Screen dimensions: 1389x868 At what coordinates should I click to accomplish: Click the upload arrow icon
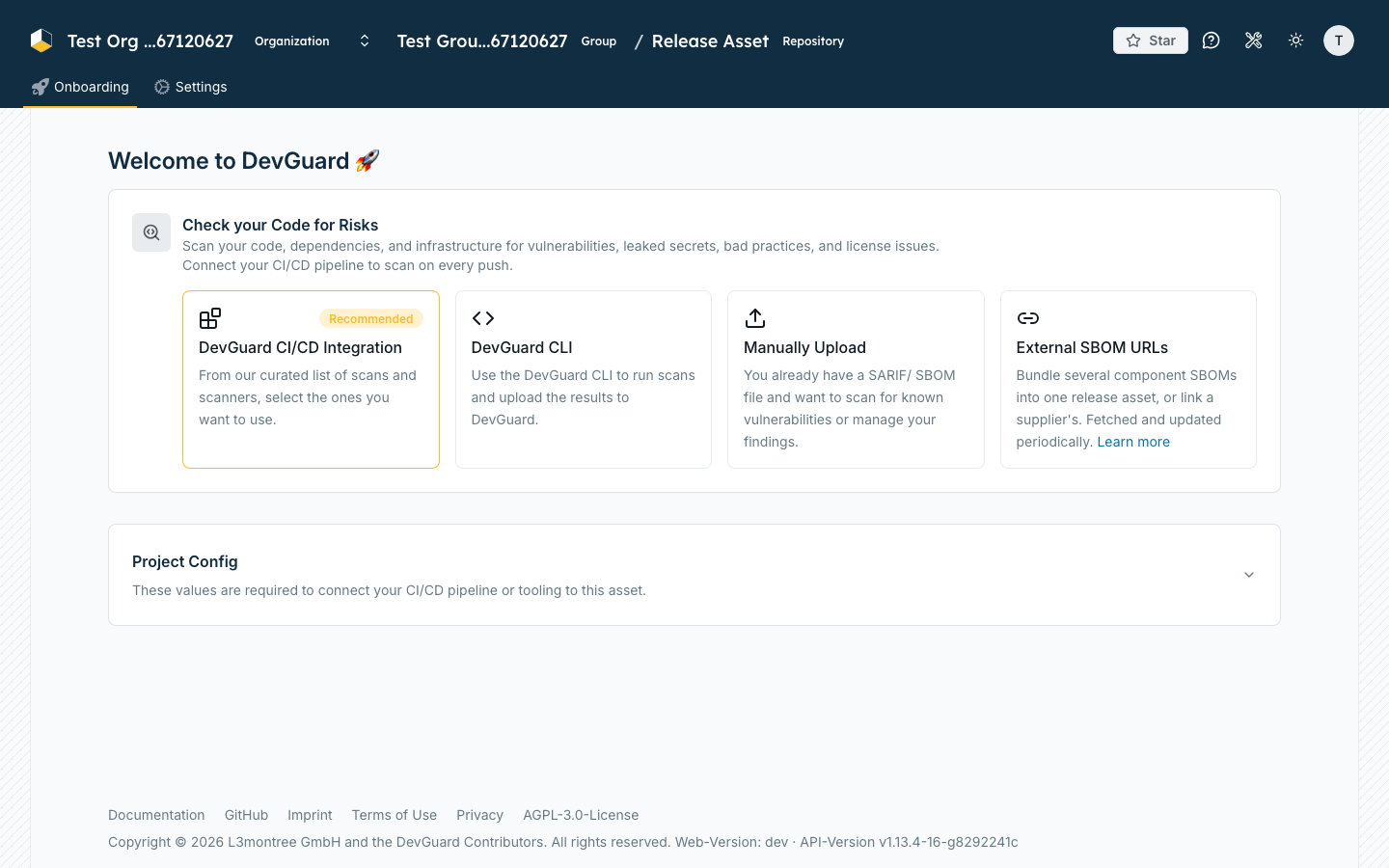pyautogui.click(x=755, y=318)
